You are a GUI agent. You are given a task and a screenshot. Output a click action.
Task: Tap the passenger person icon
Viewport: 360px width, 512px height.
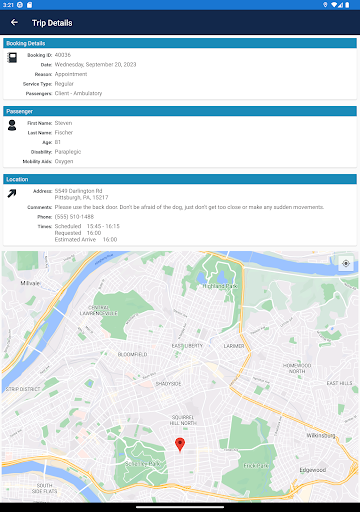point(12,125)
